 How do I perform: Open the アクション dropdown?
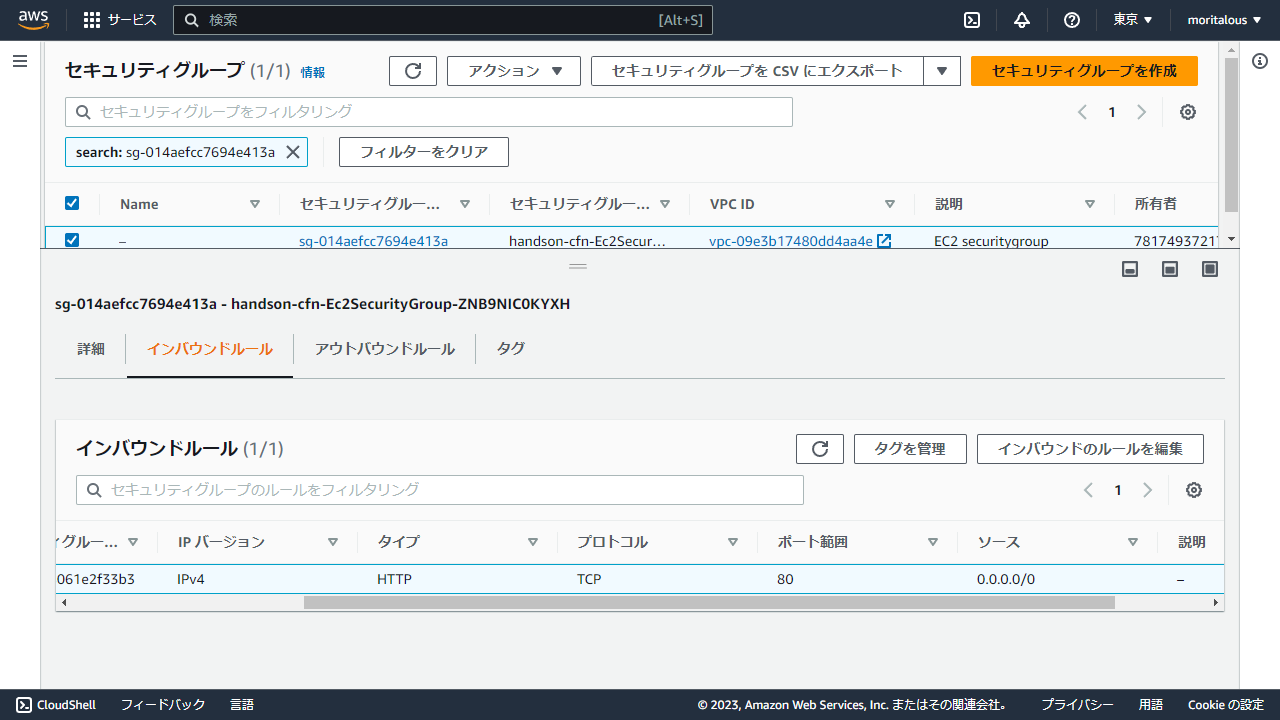tap(513, 71)
